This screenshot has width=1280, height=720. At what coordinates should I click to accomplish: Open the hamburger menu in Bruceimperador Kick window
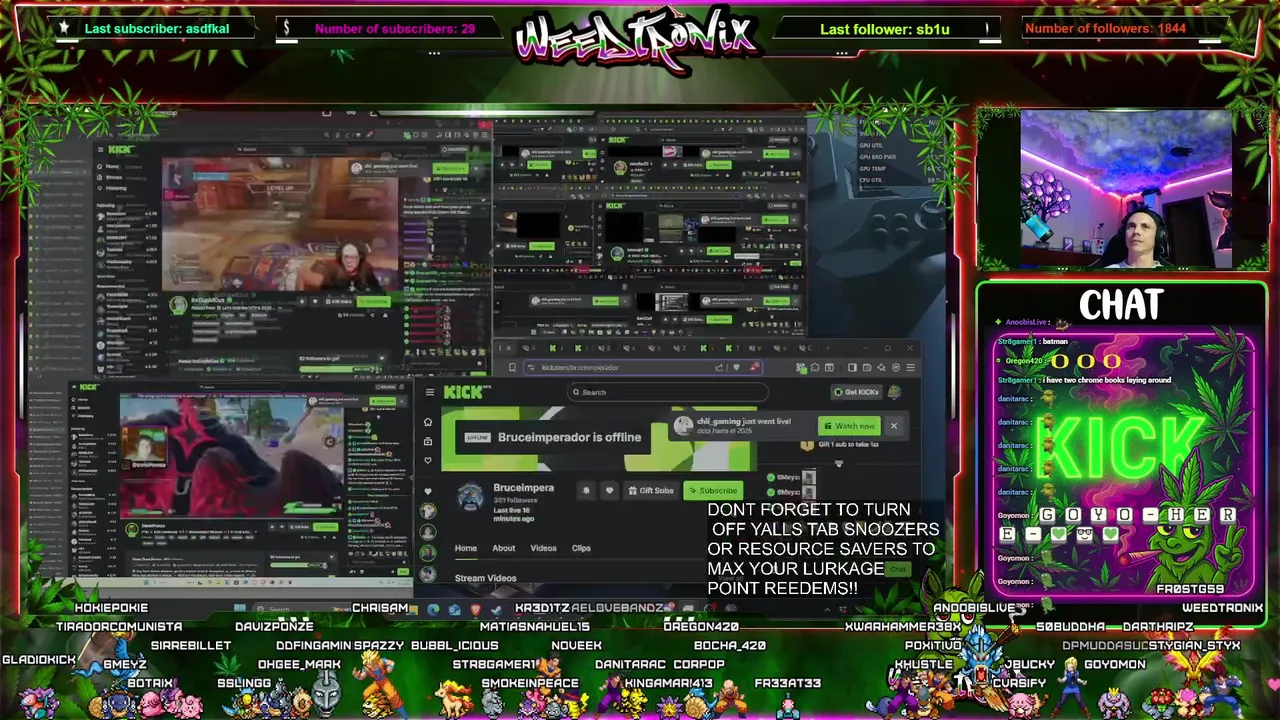click(x=430, y=392)
